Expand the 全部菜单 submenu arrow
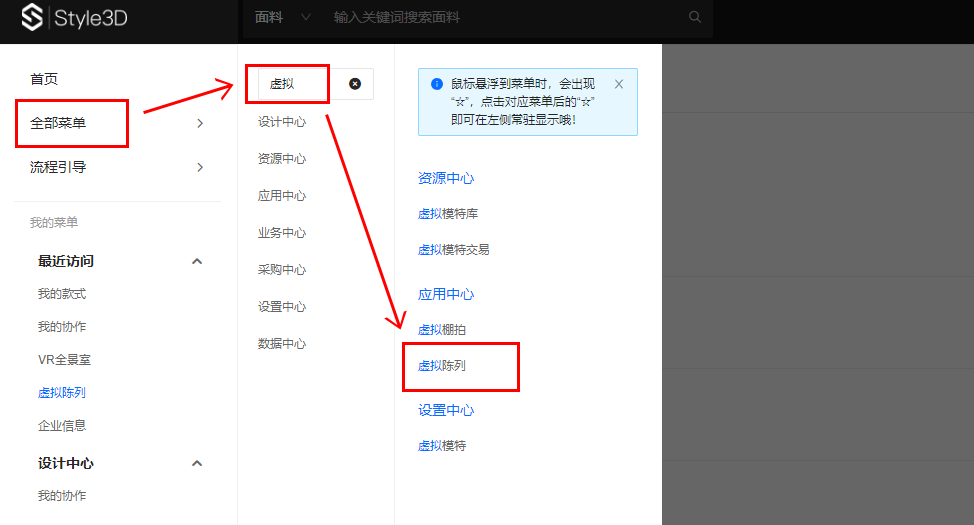The height and width of the screenshot is (525, 974). [200, 123]
